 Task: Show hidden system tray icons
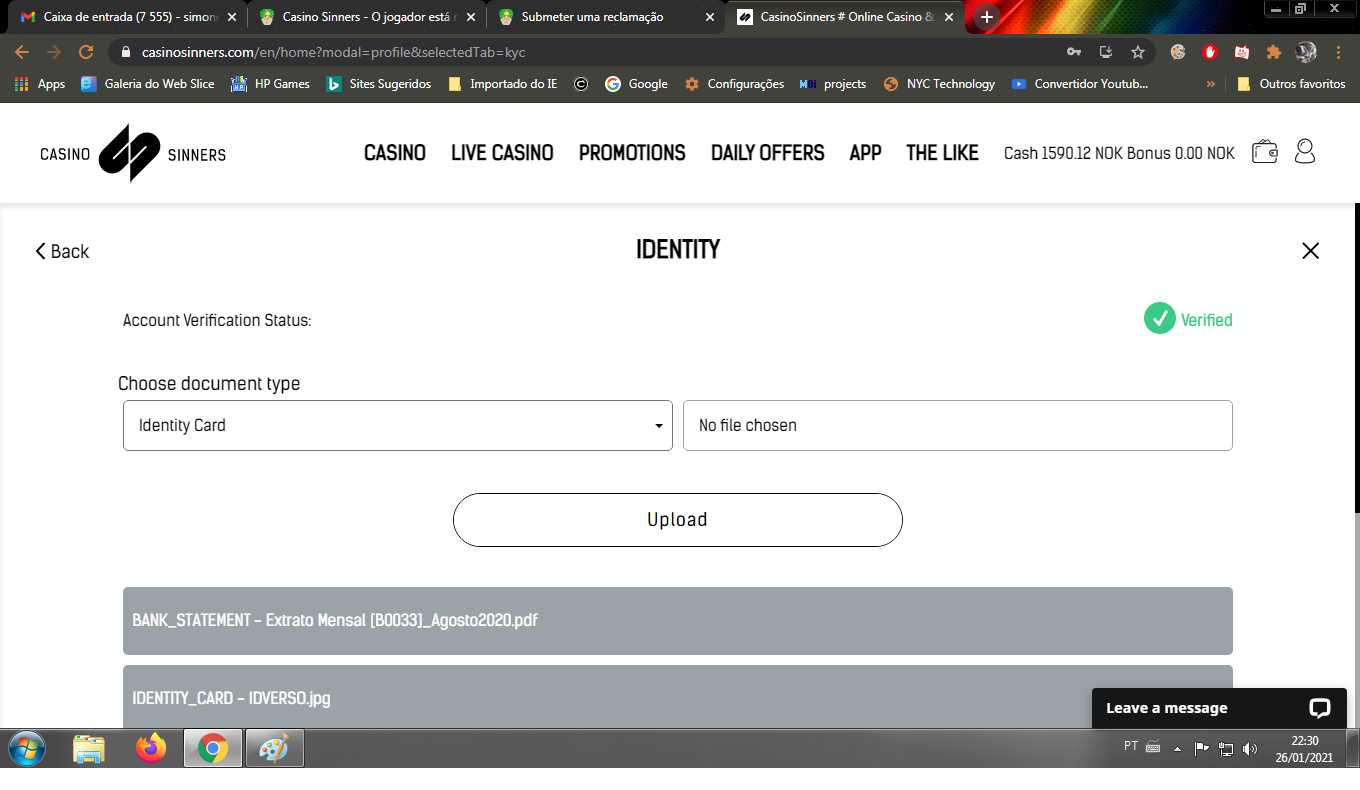(x=1177, y=748)
